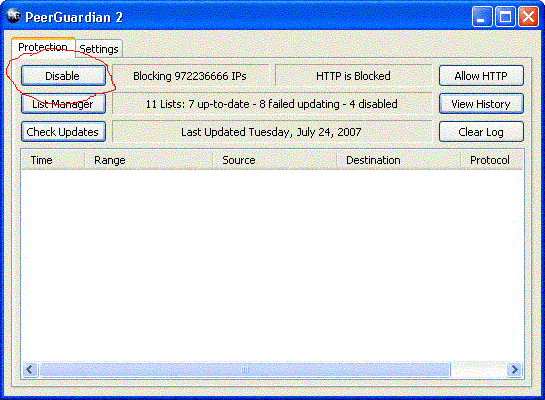Click the right scroll arrow
The image size is (545, 400).
[x=514, y=369]
